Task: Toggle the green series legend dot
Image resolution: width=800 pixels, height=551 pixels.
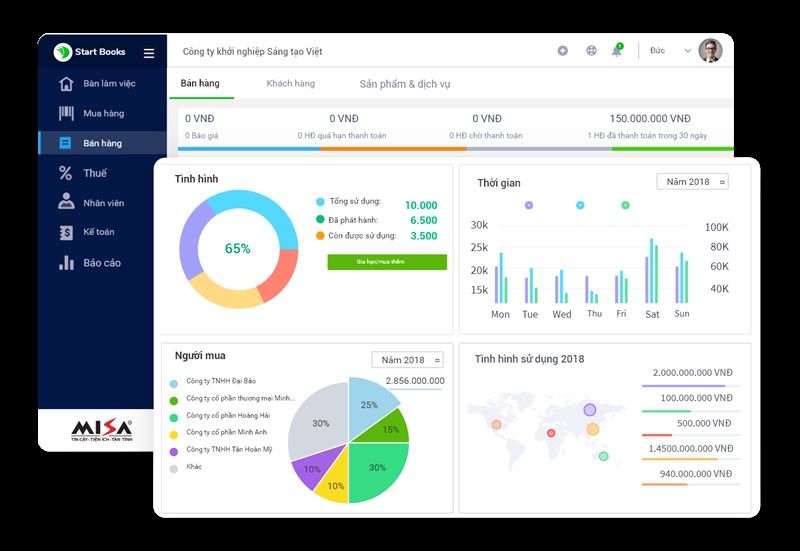Action: coord(626,205)
